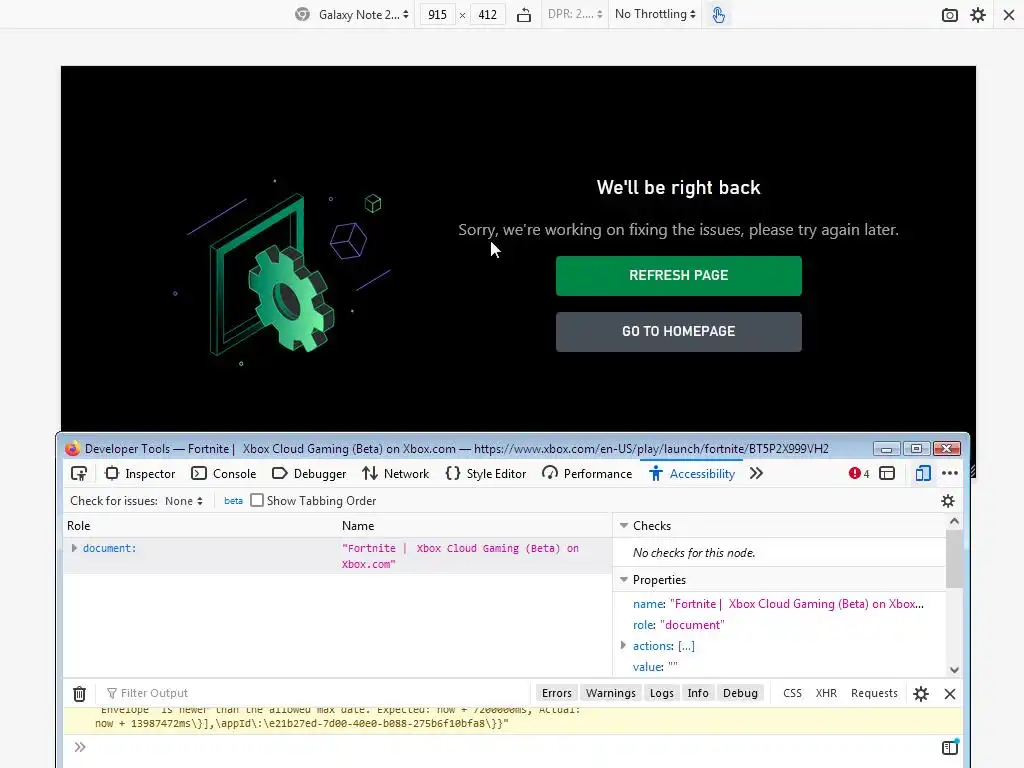Toggle touch simulation hand icon
Viewport: 1024px width, 768px height.
coord(718,14)
